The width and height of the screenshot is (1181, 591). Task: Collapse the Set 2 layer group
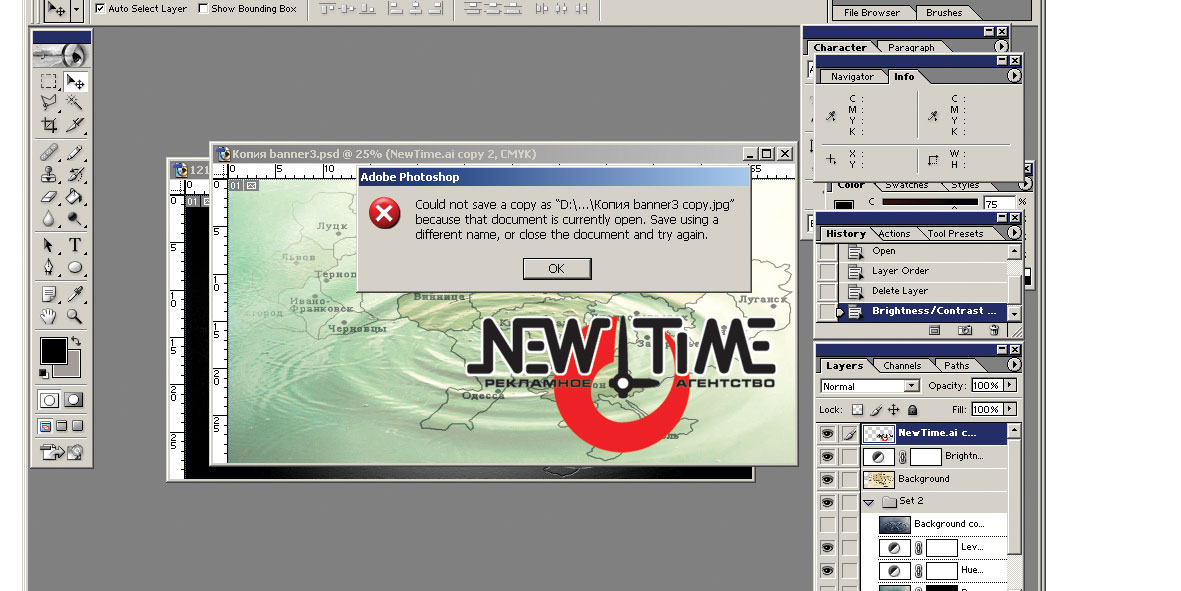[x=868, y=502]
